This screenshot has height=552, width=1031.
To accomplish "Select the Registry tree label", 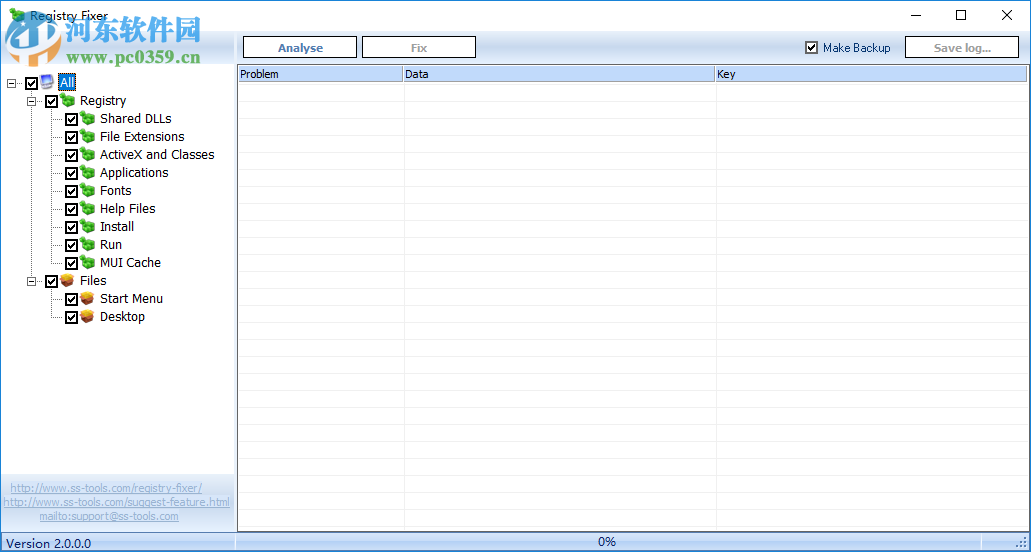I will click(x=103, y=101).
